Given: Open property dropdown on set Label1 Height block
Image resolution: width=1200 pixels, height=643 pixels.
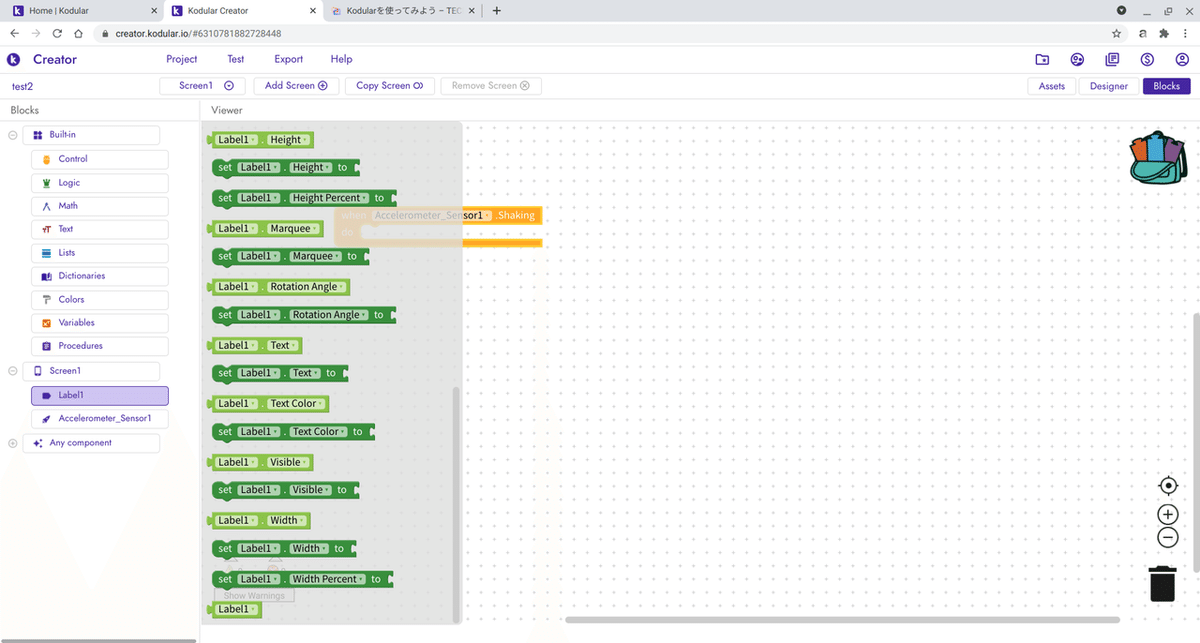Looking at the screenshot, I should tap(309, 167).
